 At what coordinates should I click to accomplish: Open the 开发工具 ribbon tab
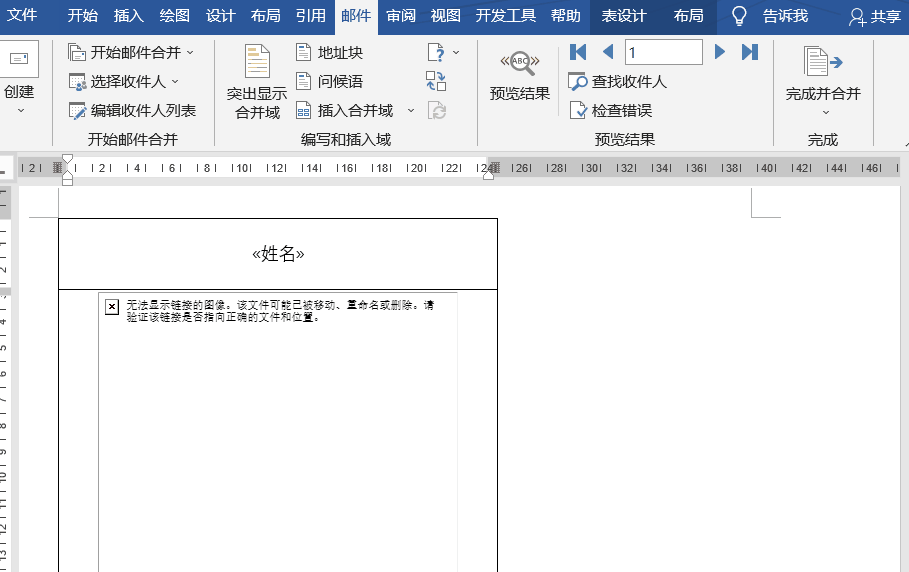point(506,16)
